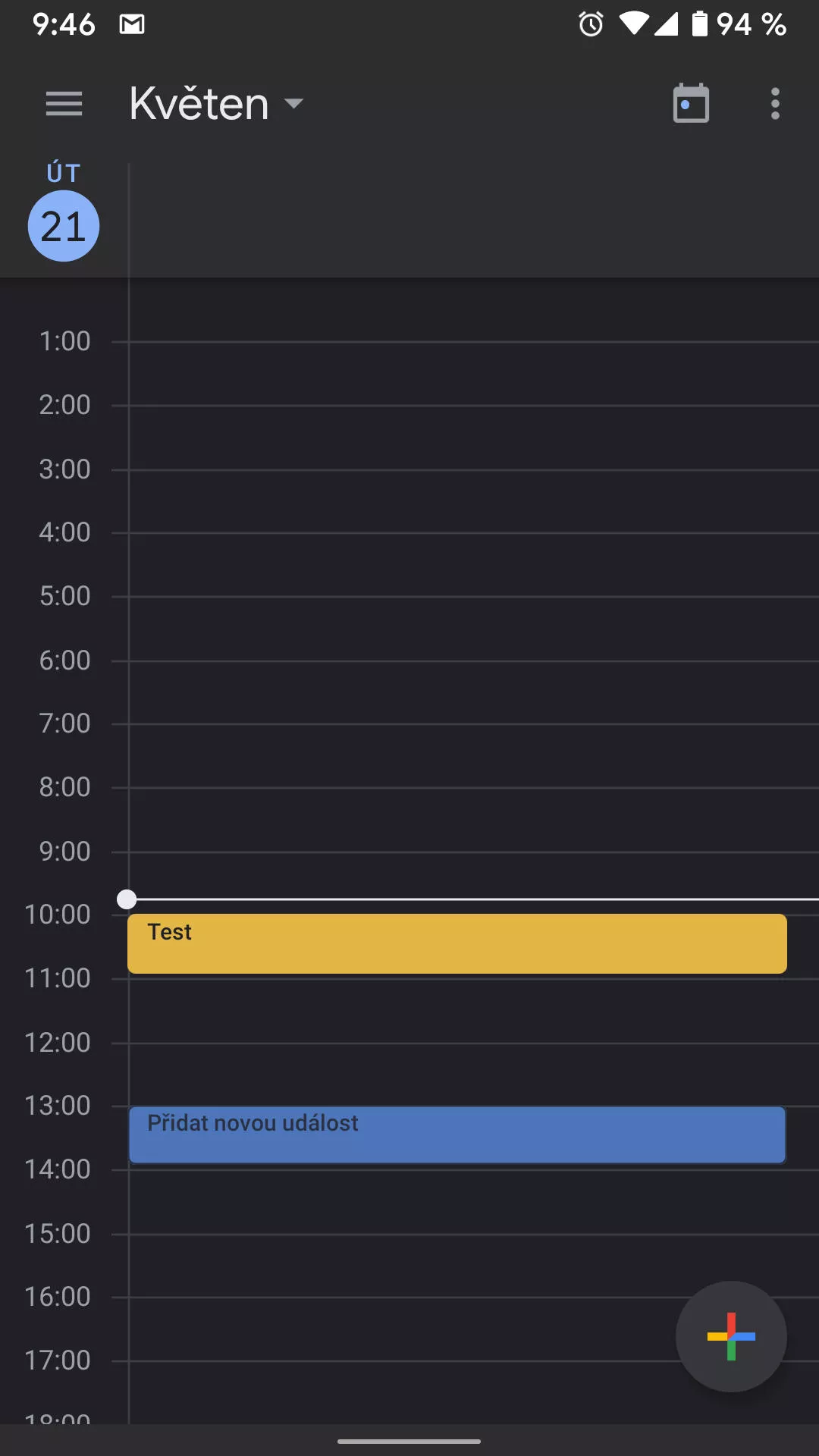Tap the battery status icon
Screen dimensions: 819x1456
point(700,24)
